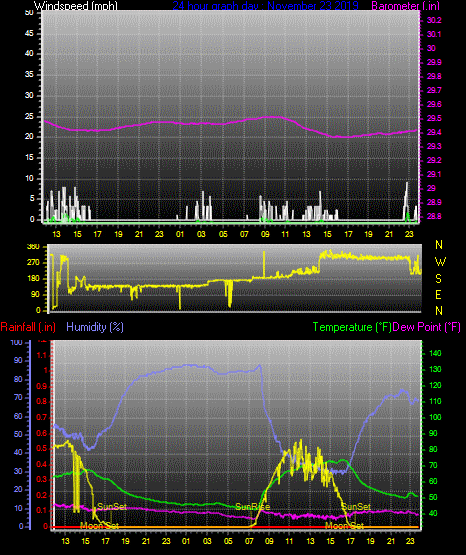
Task: Select the 'Dew Point (°F)' legend label
Action: (426, 327)
